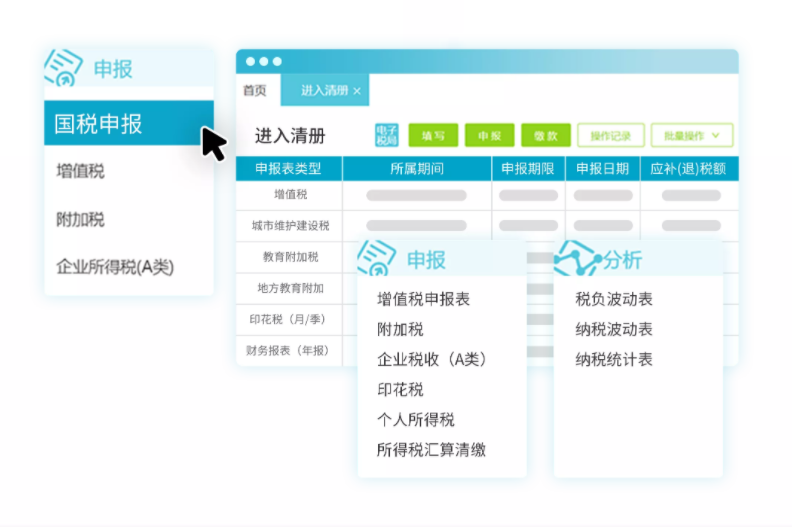Click the 分析 panel title
792x527 pixels.
pyautogui.click(x=623, y=260)
